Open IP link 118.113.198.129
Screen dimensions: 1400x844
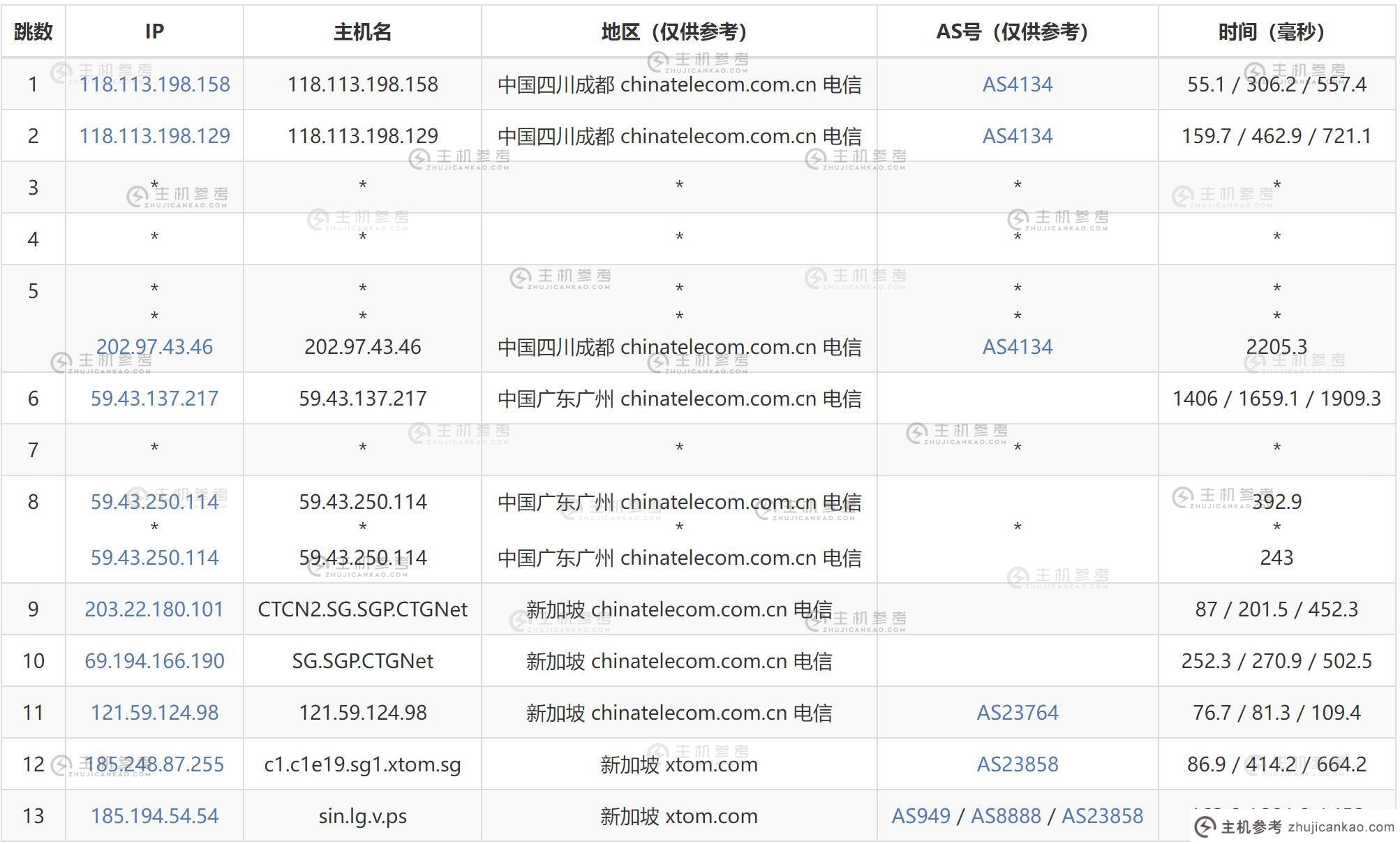154,136
